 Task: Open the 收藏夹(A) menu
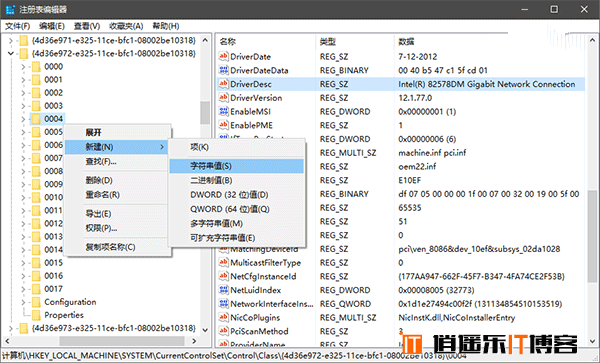(x=126, y=26)
